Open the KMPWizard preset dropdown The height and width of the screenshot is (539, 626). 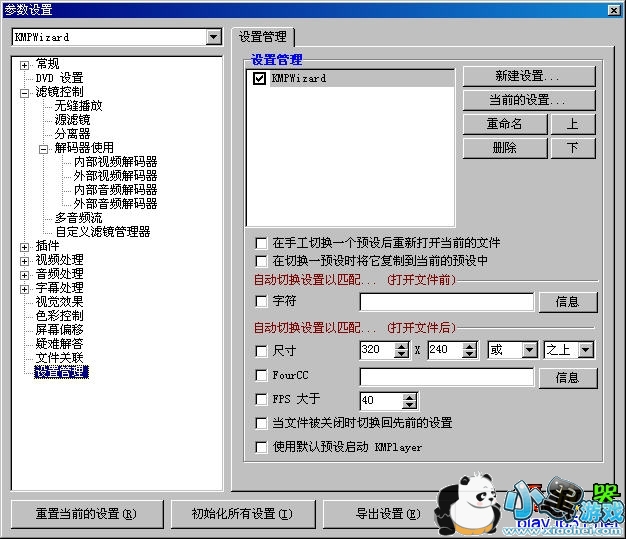(214, 37)
